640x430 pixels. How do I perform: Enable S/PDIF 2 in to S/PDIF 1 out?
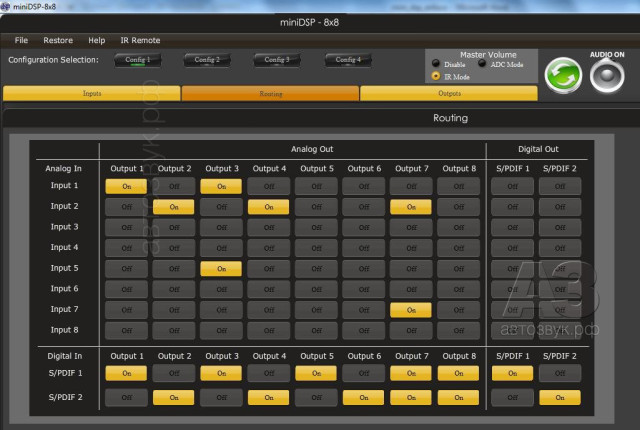click(x=512, y=397)
